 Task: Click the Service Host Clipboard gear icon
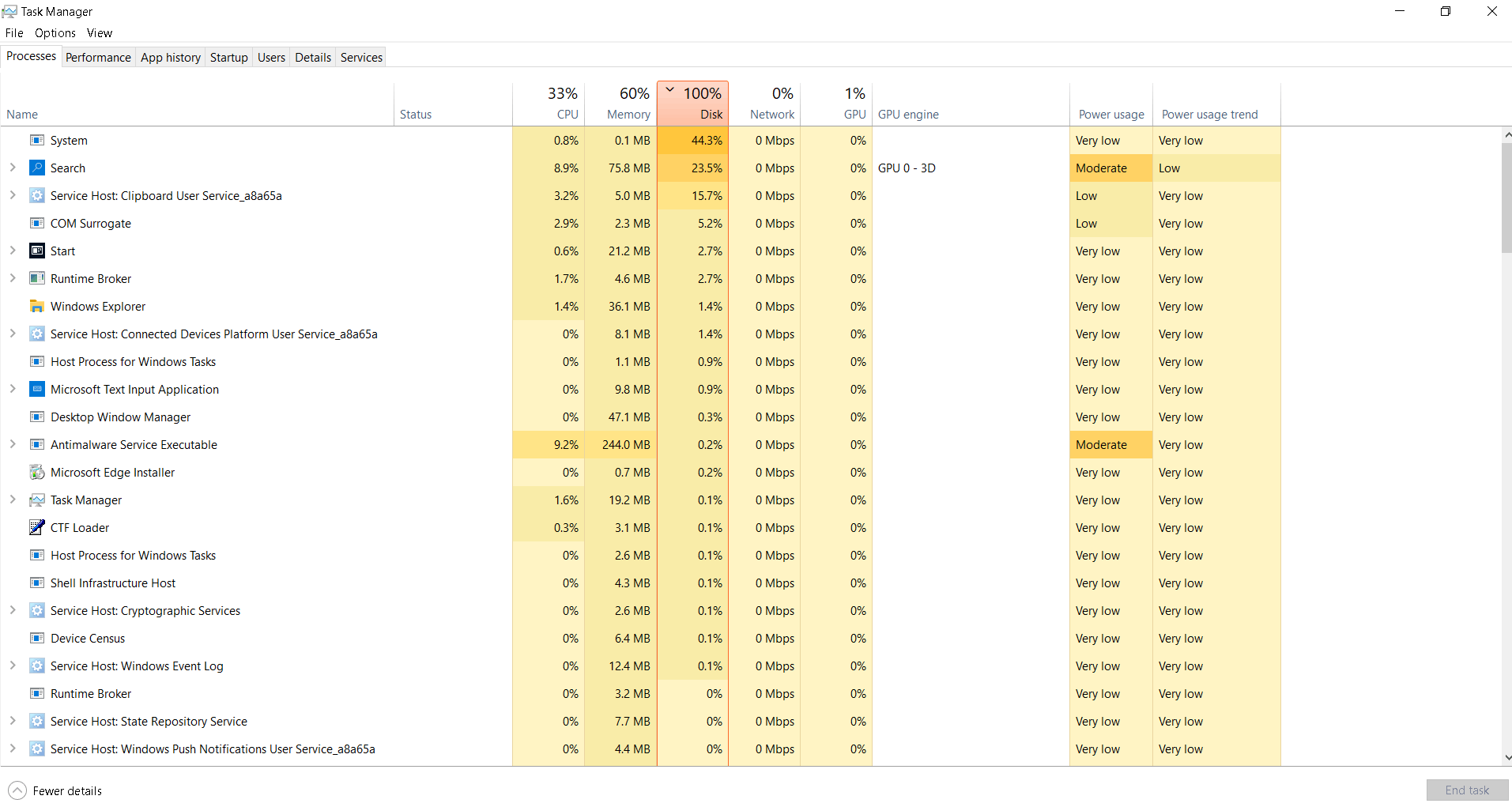point(37,195)
